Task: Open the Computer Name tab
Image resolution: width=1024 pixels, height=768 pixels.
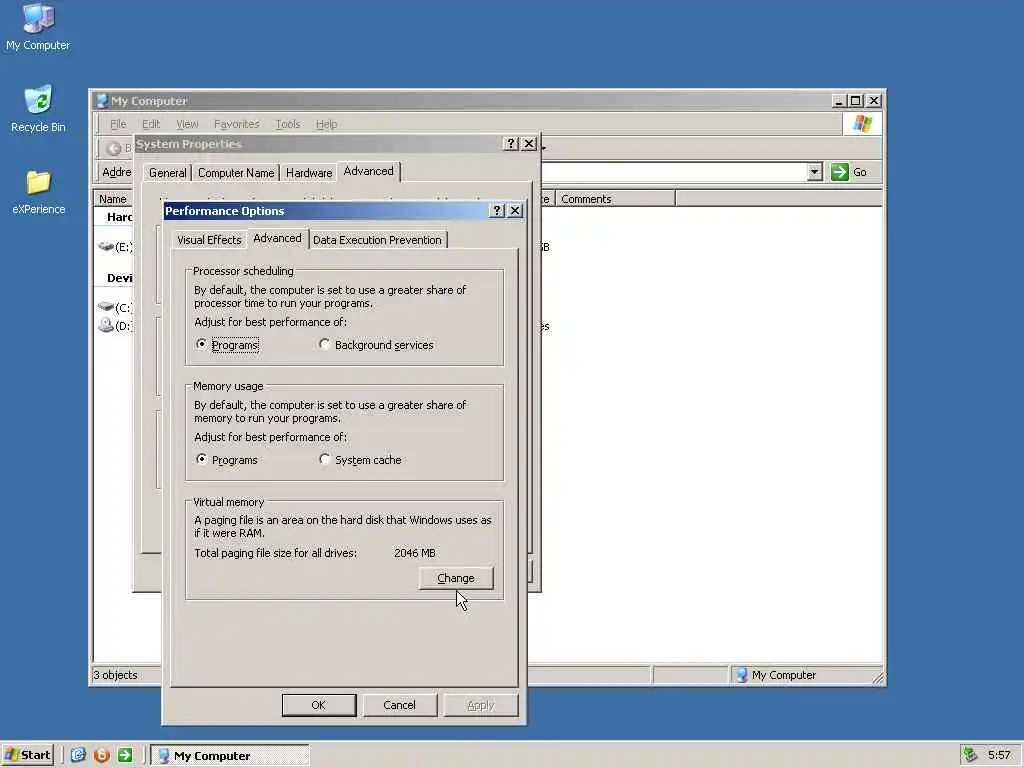Action: point(236,172)
